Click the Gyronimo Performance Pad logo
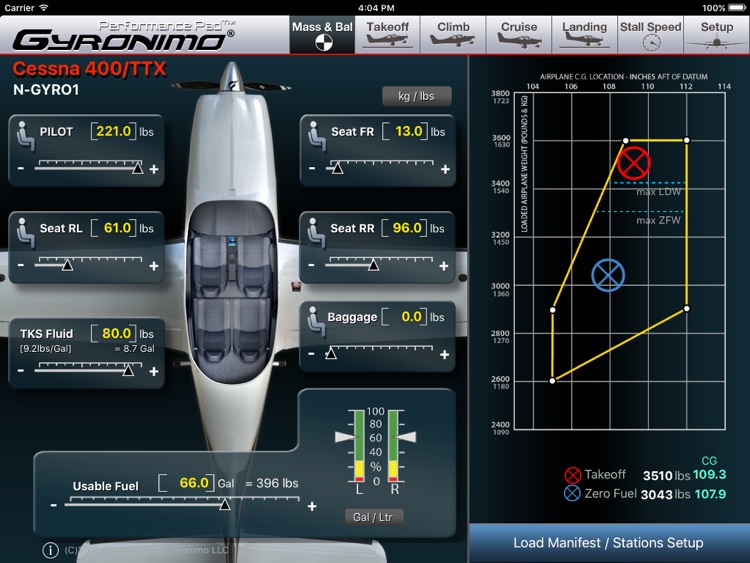This screenshot has width=750, height=563. click(x=124, y=36)
